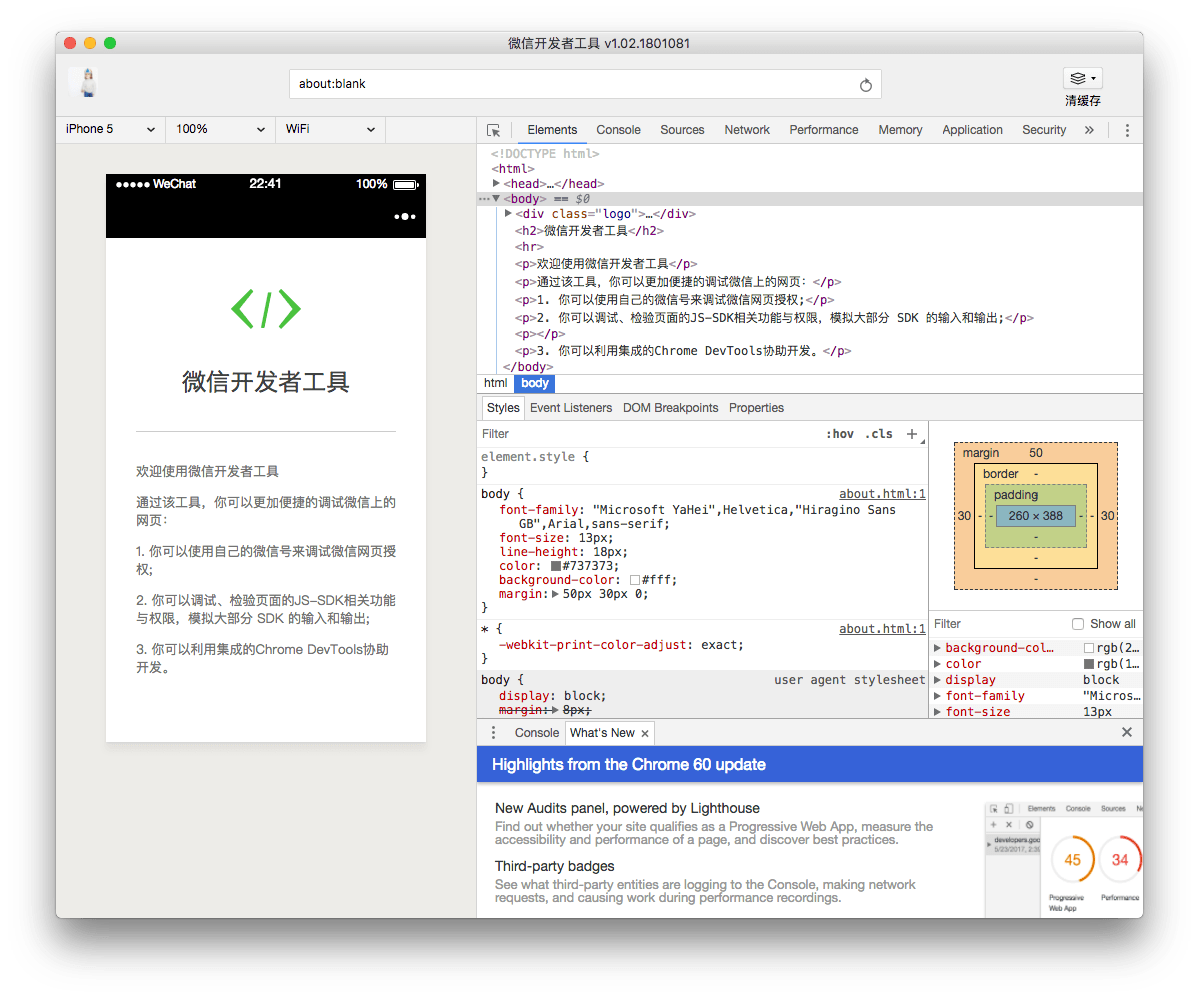
Task: Switch to drawer Console tab
Action: pos(536,733)
